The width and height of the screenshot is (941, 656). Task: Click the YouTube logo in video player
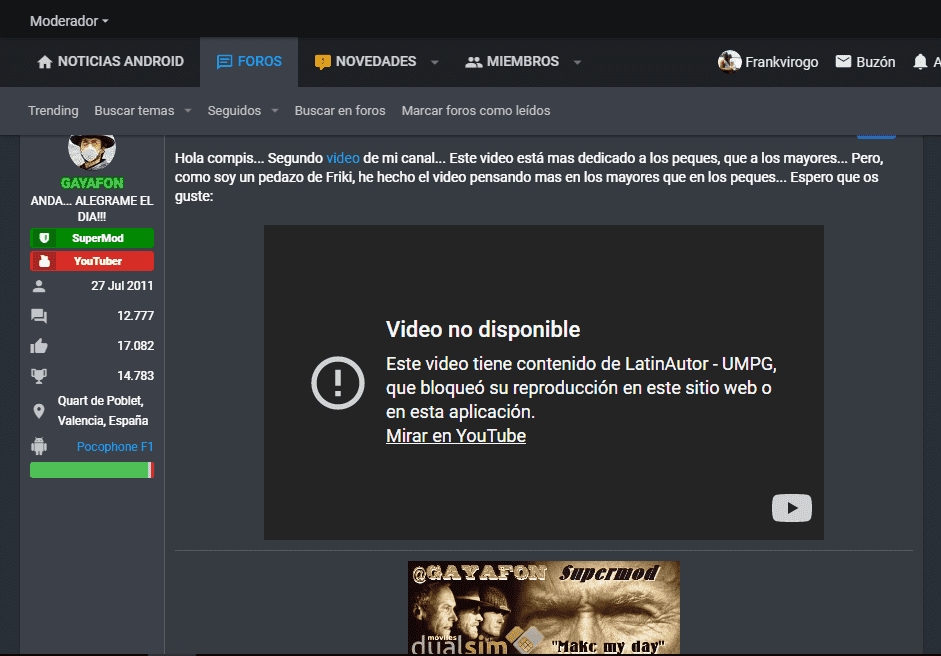792,508
